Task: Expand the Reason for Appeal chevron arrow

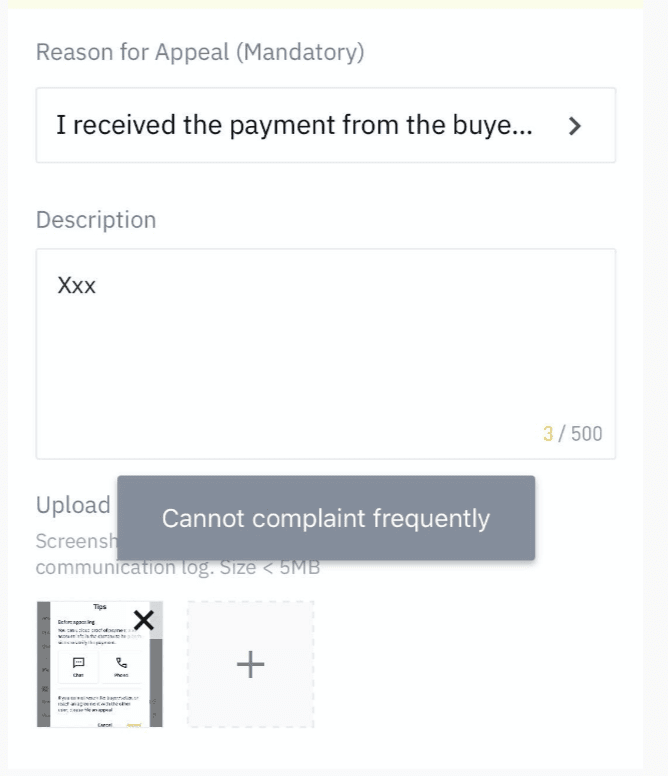Action: [x=574, y=126]
